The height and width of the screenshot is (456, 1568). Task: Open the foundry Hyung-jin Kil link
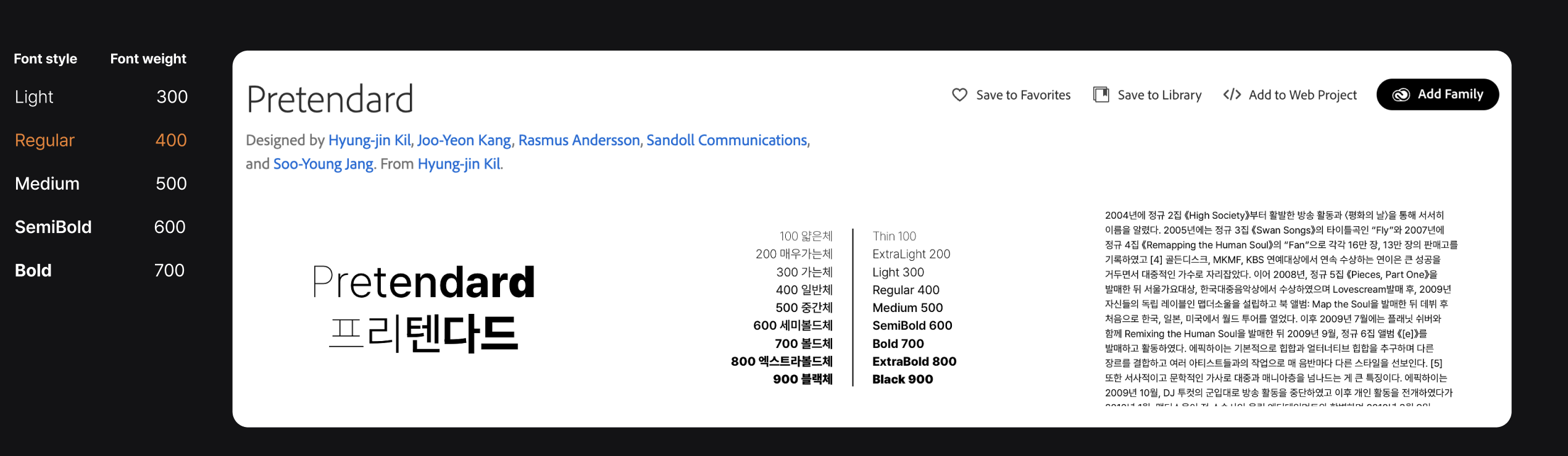pos(459,164)
